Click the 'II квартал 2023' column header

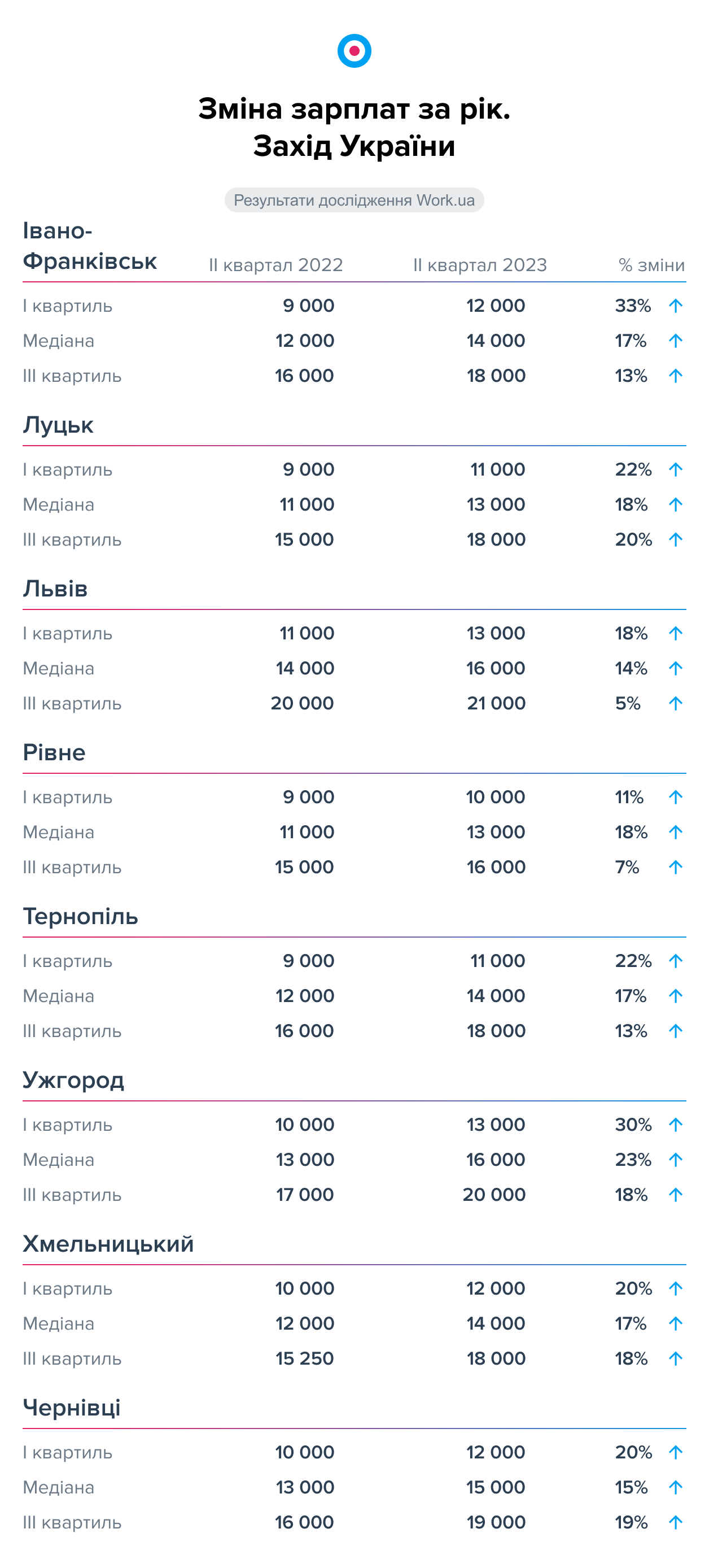coord(480,265)
